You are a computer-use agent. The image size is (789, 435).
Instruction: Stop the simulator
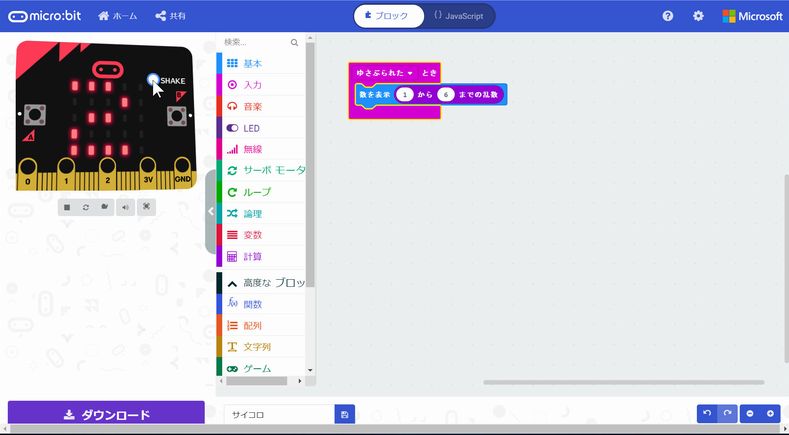(66, 207)
